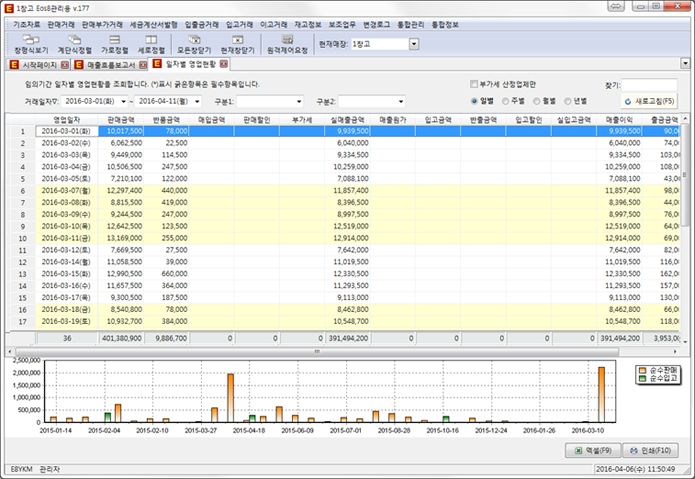Screen dimensions: 695x479
Task: Click the 판매금액 cell 13,169,000
Action: tap(121, 238)
